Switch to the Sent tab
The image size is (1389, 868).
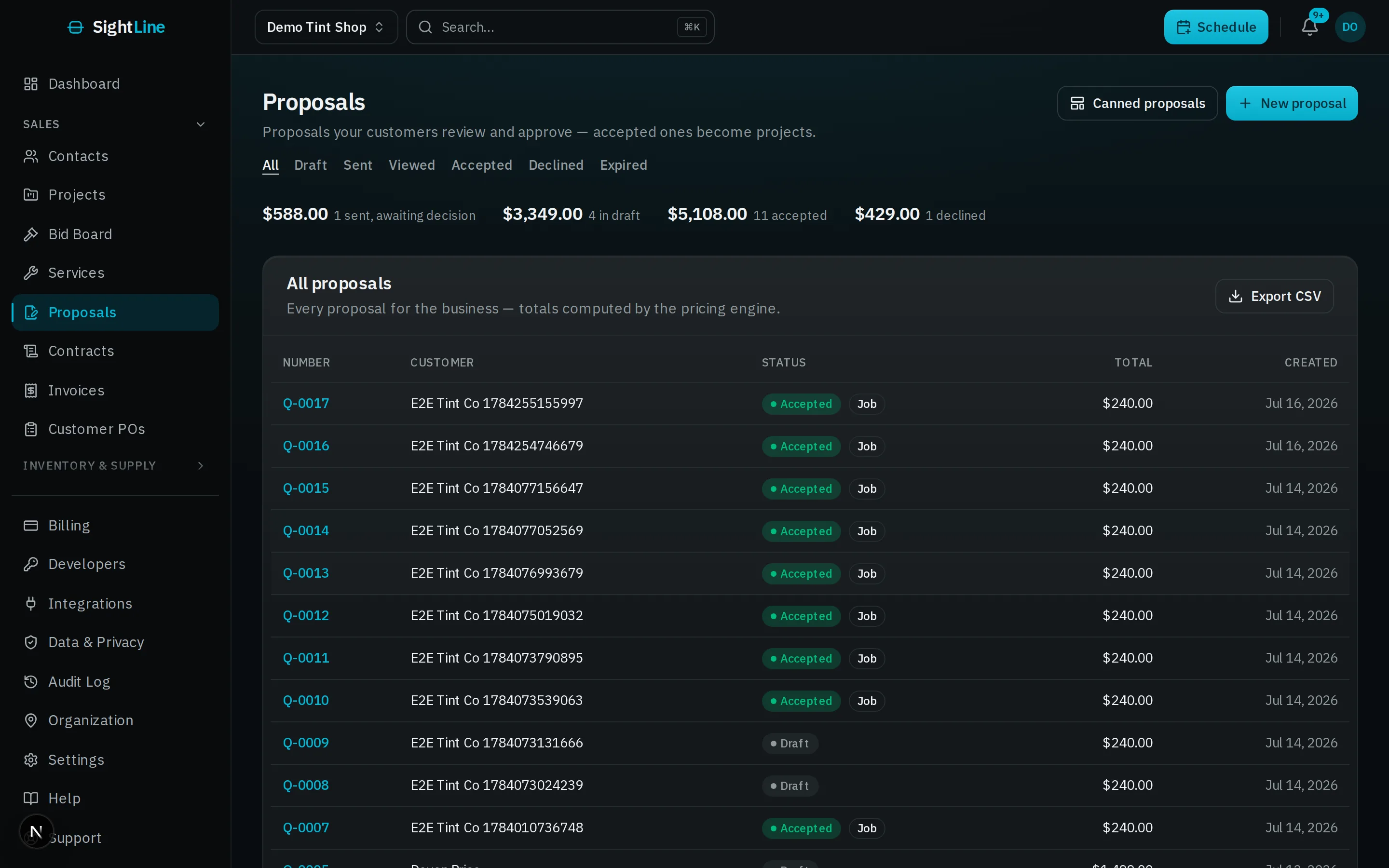tap(357, 165)
